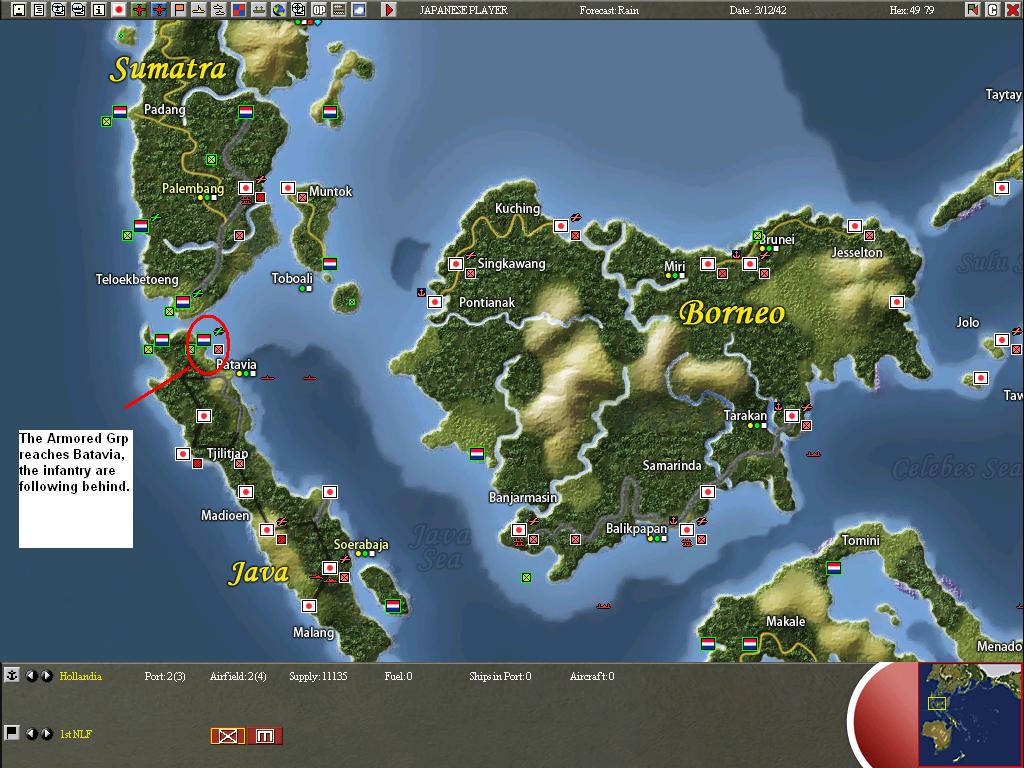Click the Makale city label
Image resolution: width=1024 pixels, height=768 pixels.
click(786, 621)
